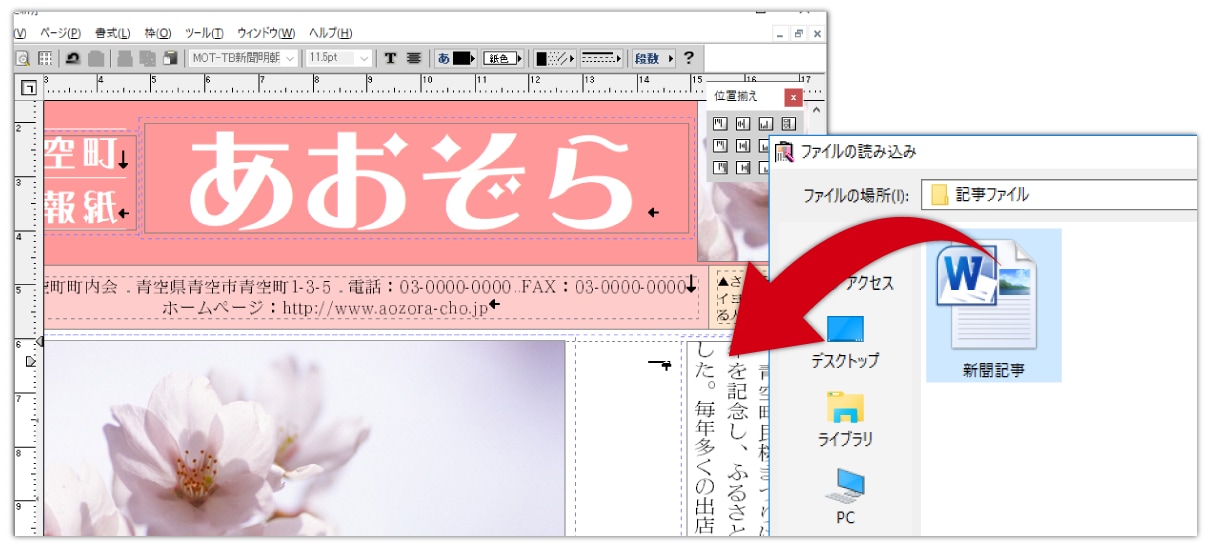Click the 報紙 text frame in the header

pyautogui.click(x=87, y=209)
